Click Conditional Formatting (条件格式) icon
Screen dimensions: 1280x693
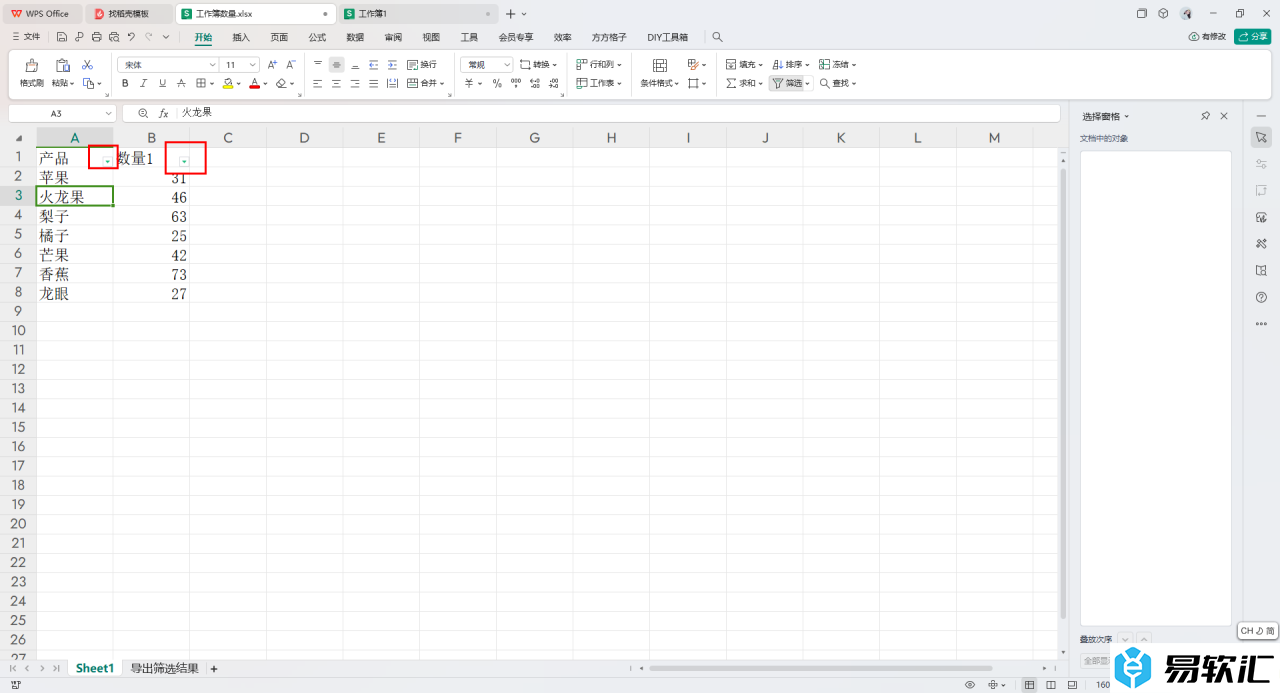point(660,65)
